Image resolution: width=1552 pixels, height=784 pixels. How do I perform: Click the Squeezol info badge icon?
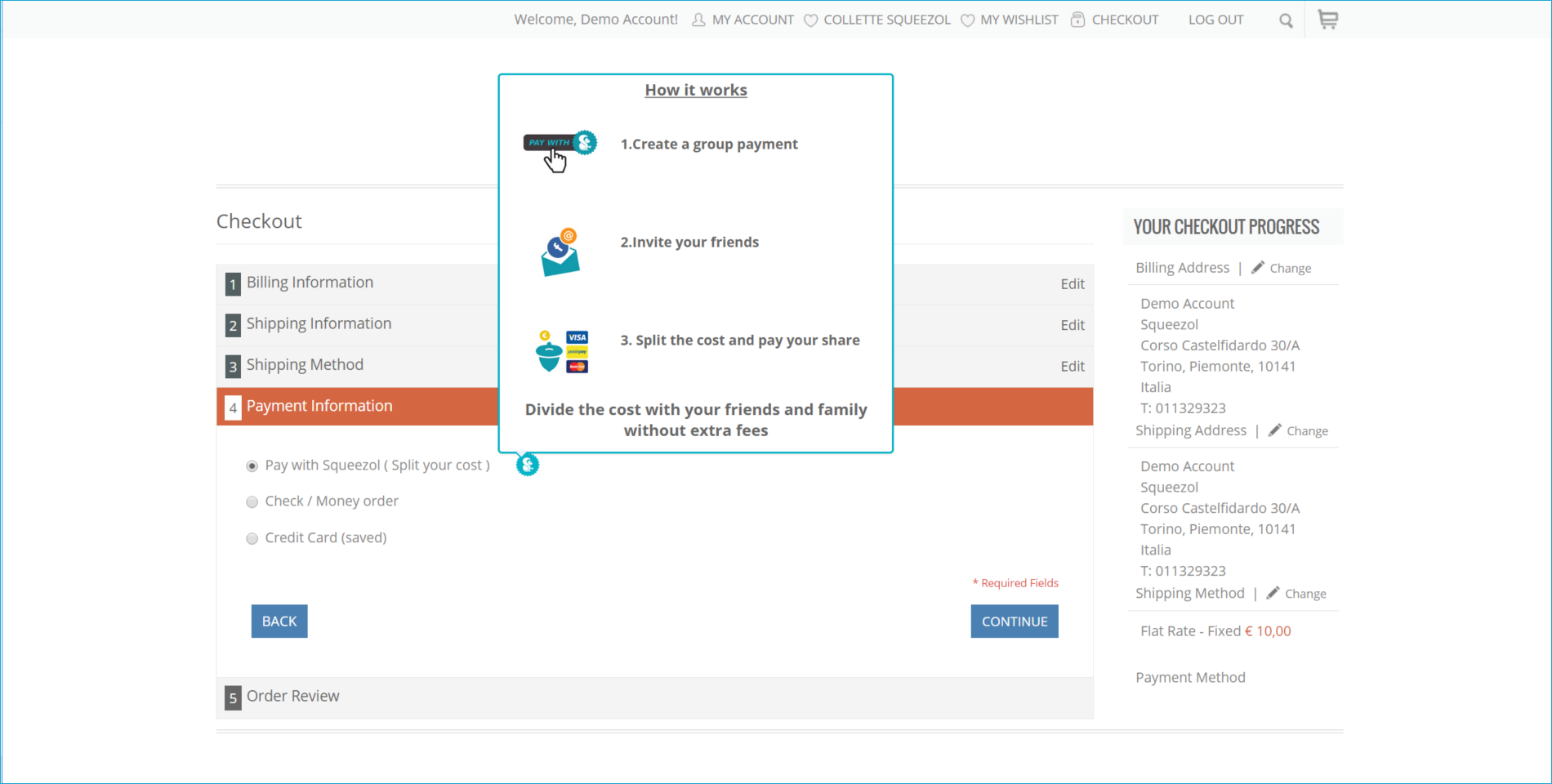[528, 465]
